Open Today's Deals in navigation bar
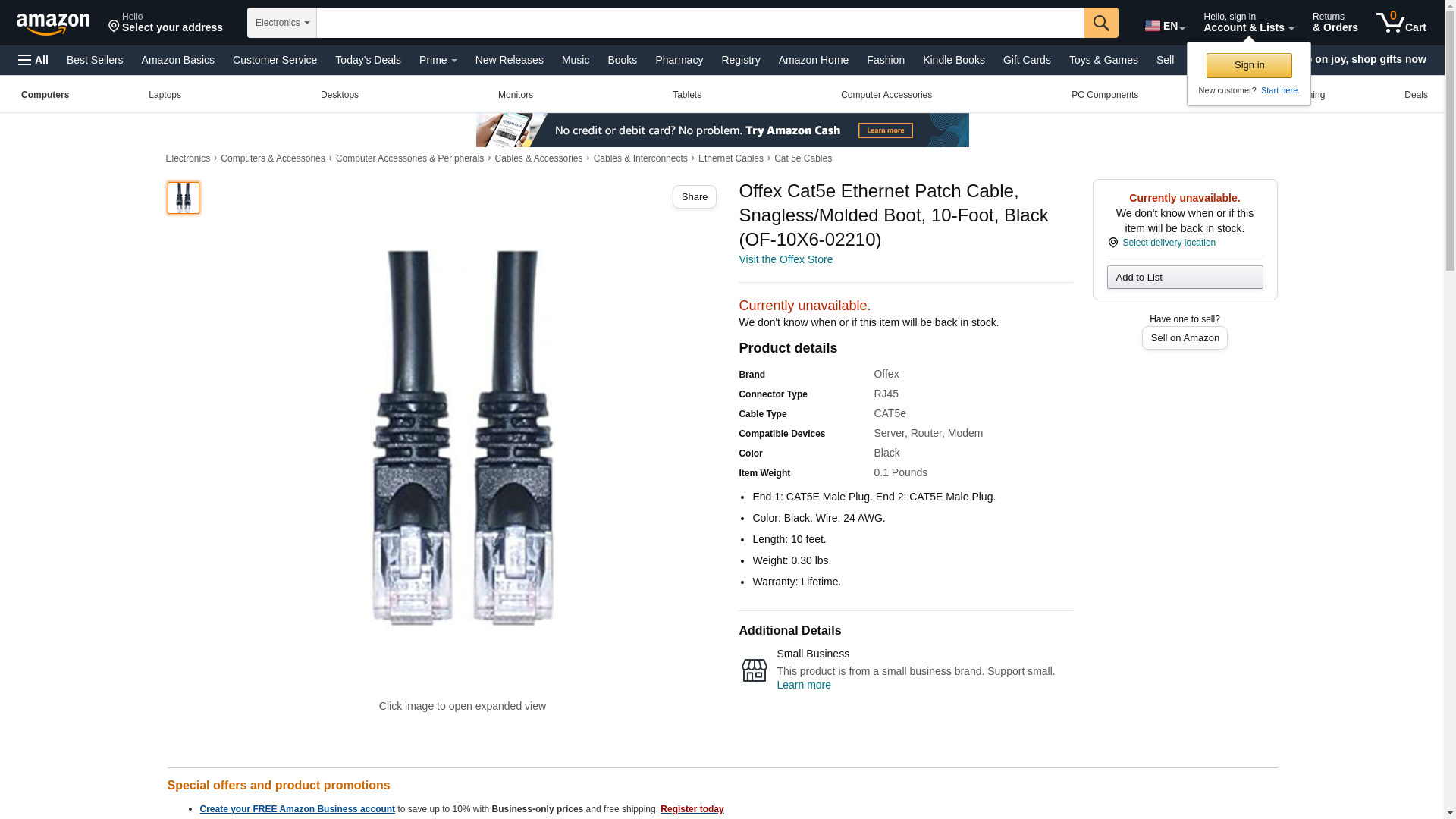The height and width of the screenshot is (819, 1456). (368, 60)
